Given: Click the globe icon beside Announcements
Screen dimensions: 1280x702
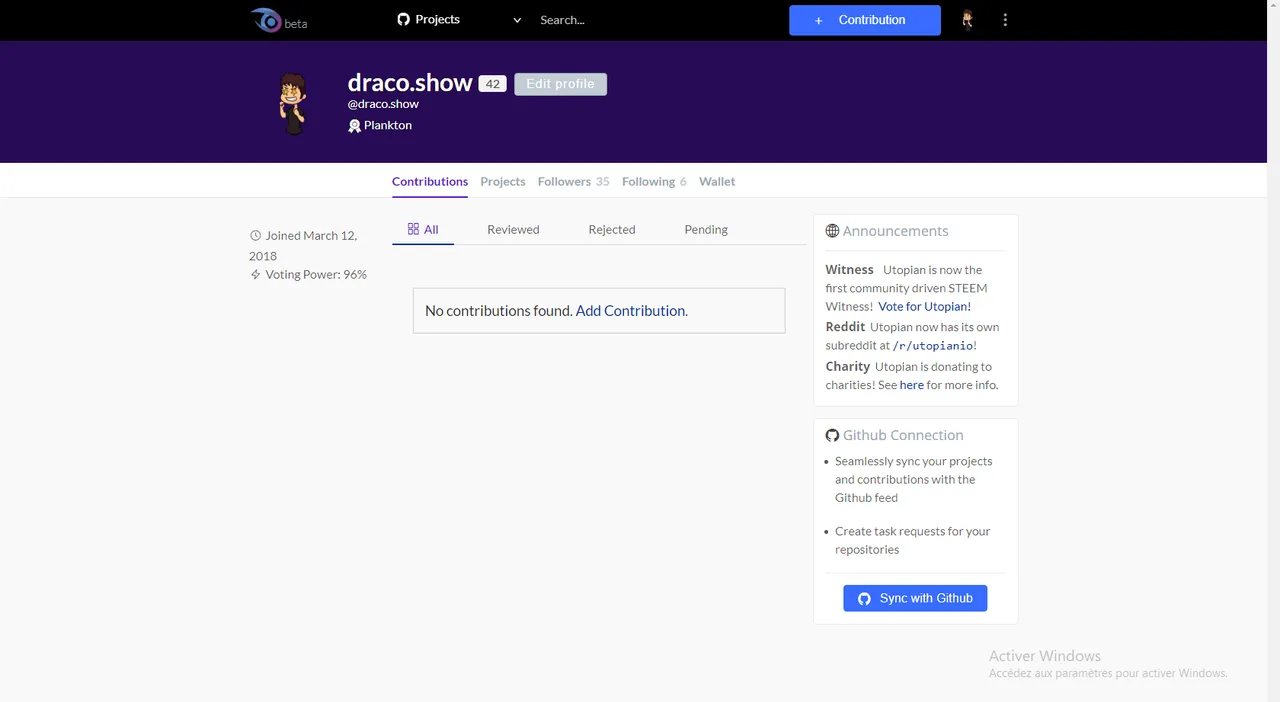Looking at the screenshot, I should tap(832, 231).
